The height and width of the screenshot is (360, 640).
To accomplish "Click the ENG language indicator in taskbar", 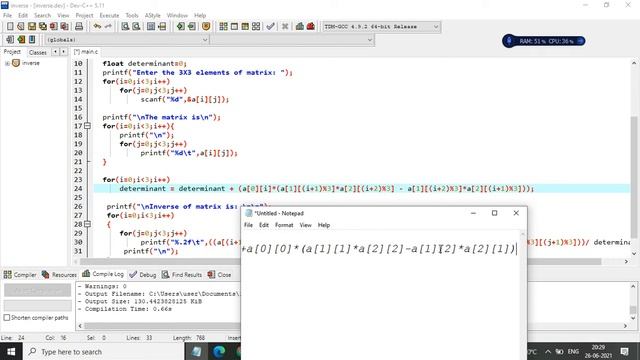I will (573, 351).
